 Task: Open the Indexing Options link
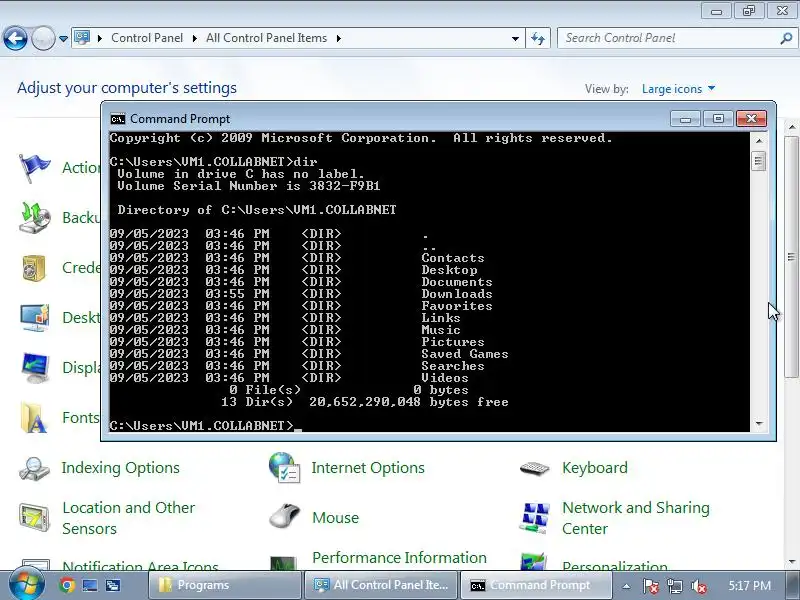(x=120, y=468)
